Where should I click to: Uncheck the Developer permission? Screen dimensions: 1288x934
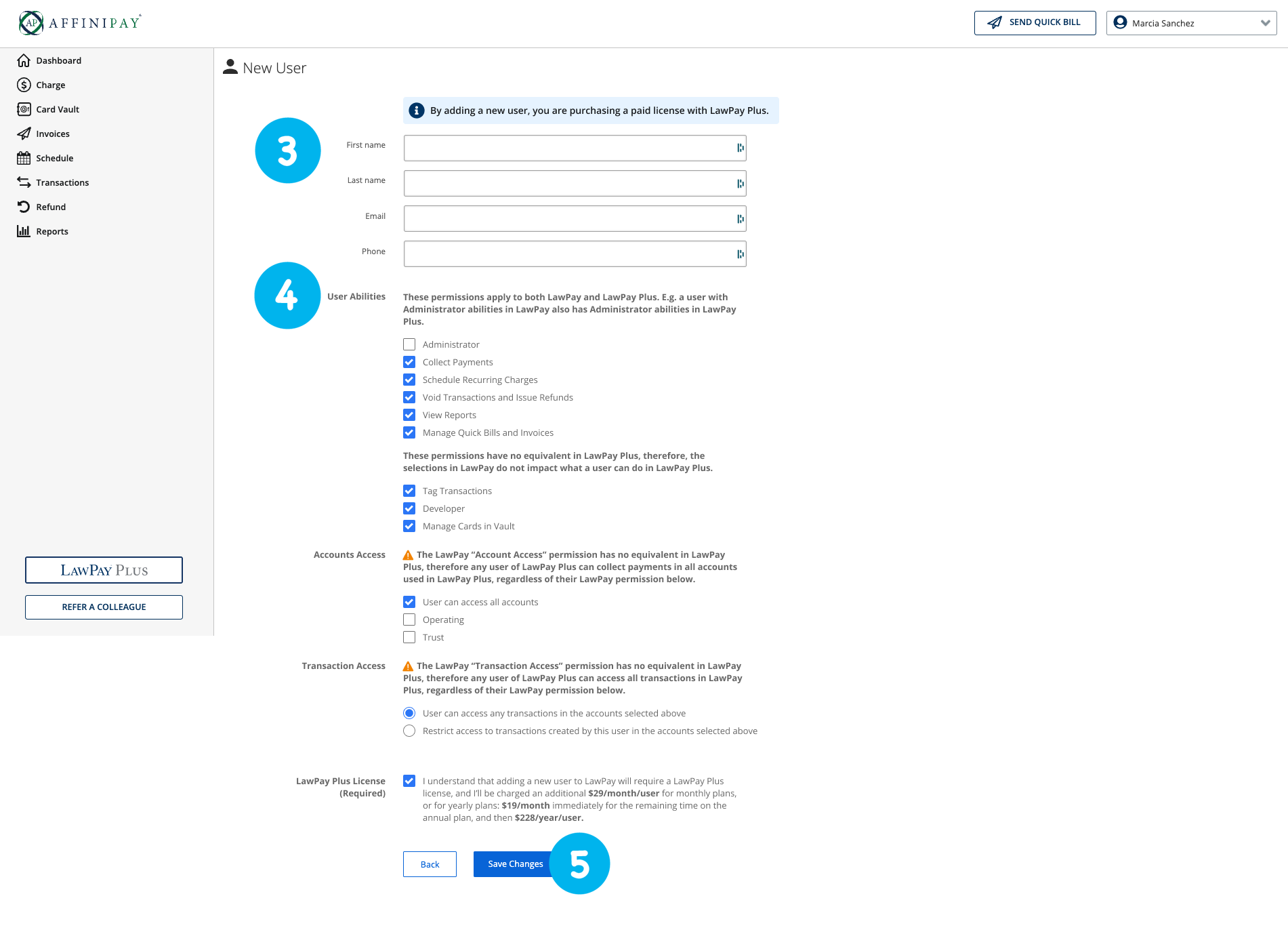coord(409,508)
